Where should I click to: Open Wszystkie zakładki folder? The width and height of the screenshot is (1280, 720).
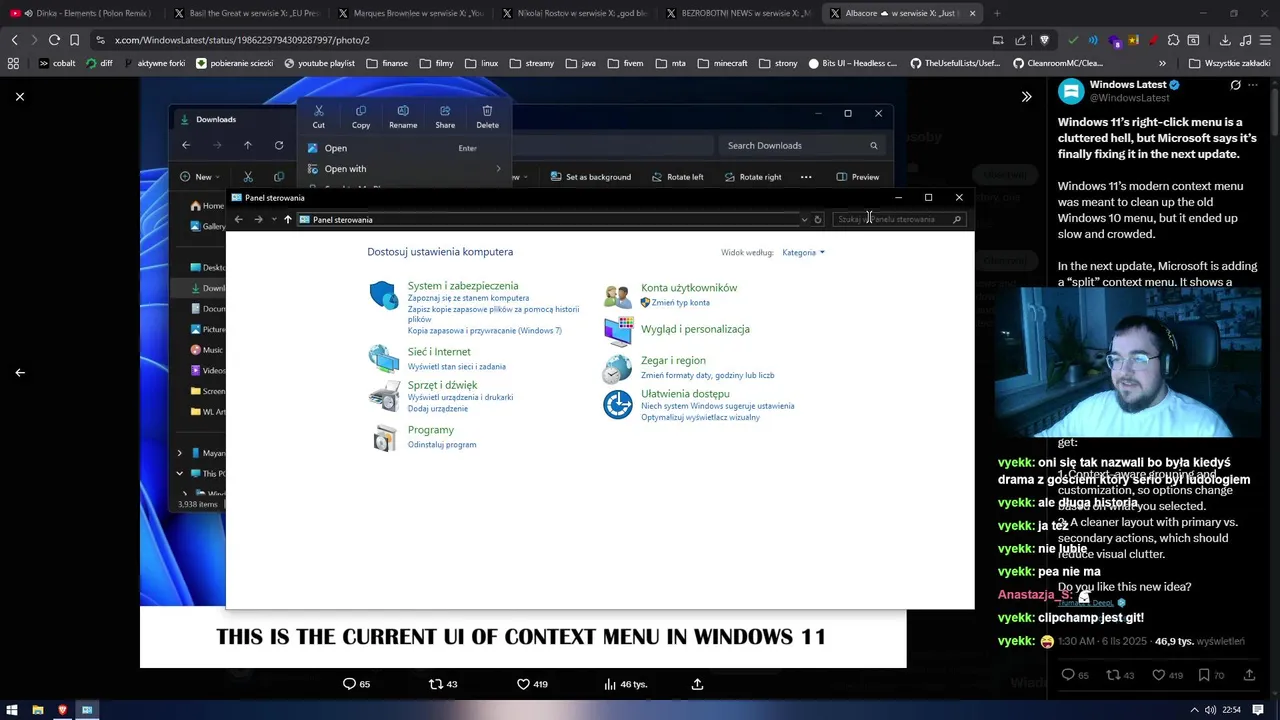(x=1229, y=63)
